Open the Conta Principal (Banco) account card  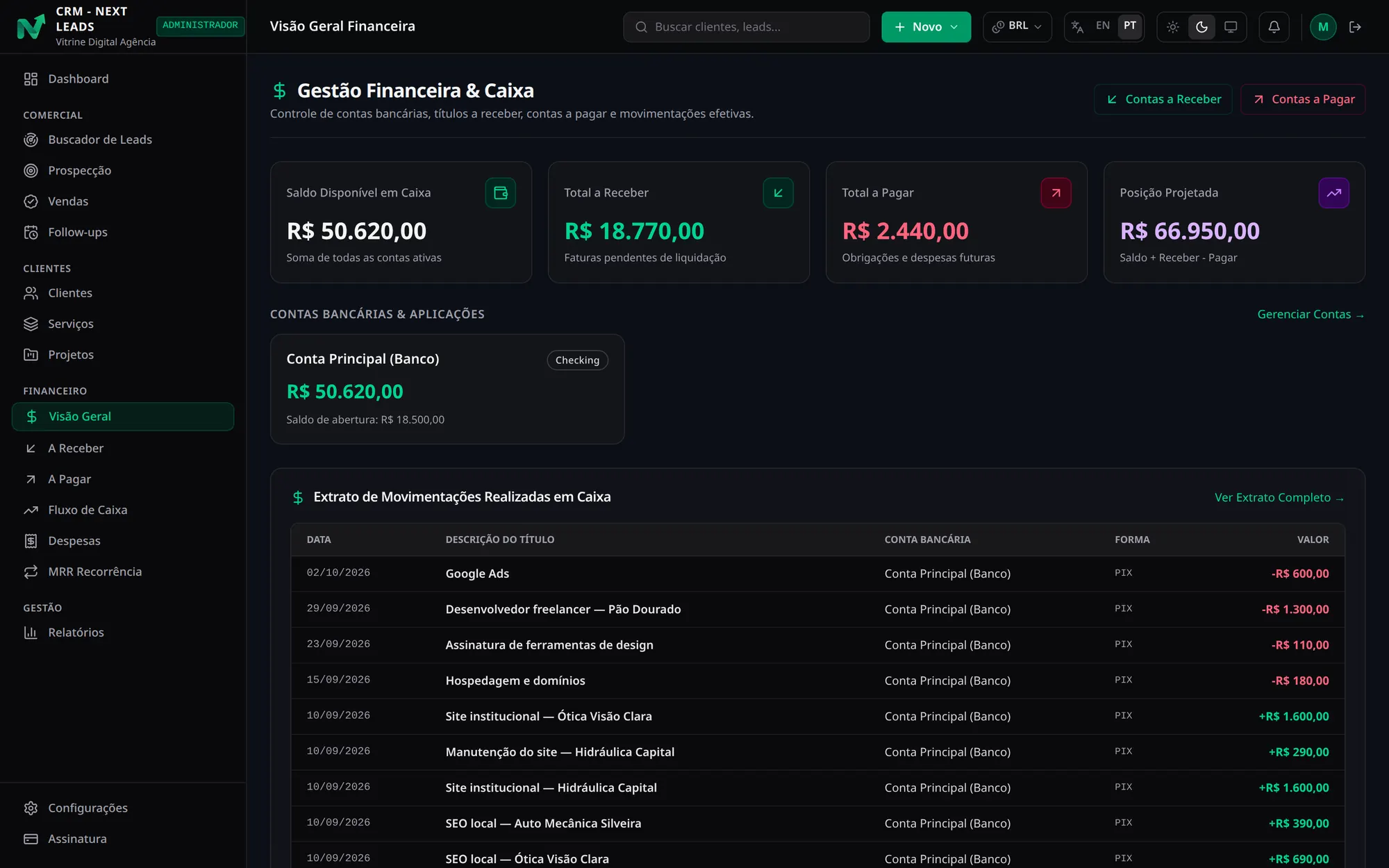point(447,389)
